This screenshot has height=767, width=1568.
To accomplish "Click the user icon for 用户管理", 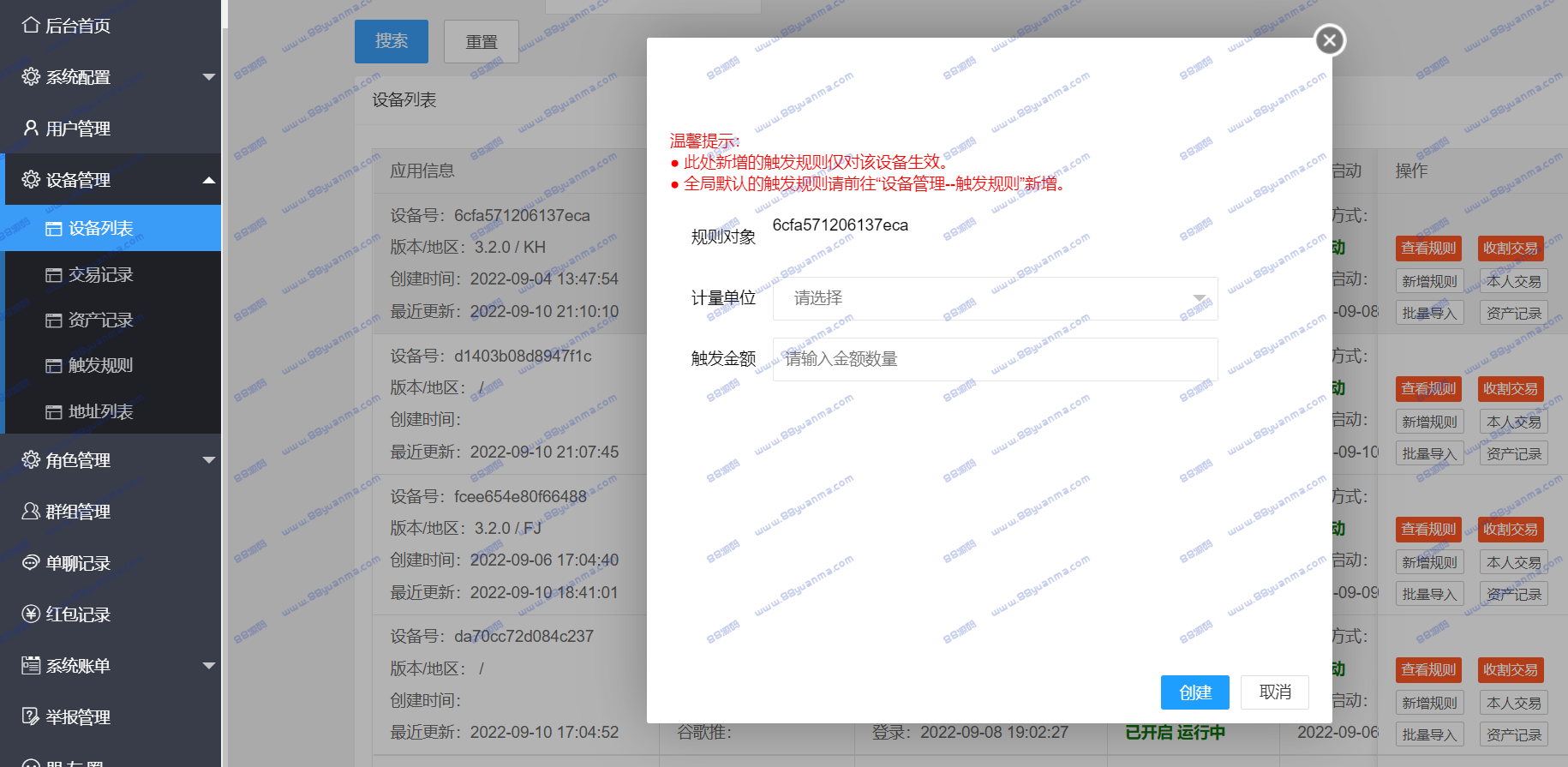I will pyautogui.click(x=31, y=128).
